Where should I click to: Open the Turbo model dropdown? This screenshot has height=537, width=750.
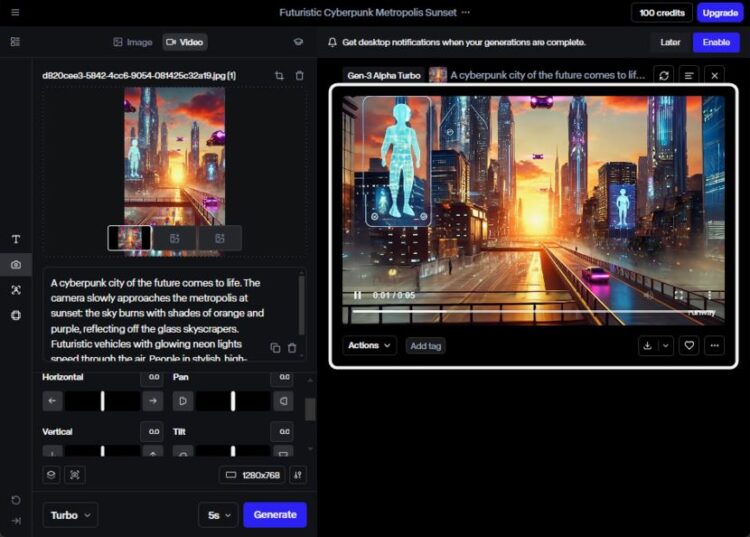pos(70,515)
